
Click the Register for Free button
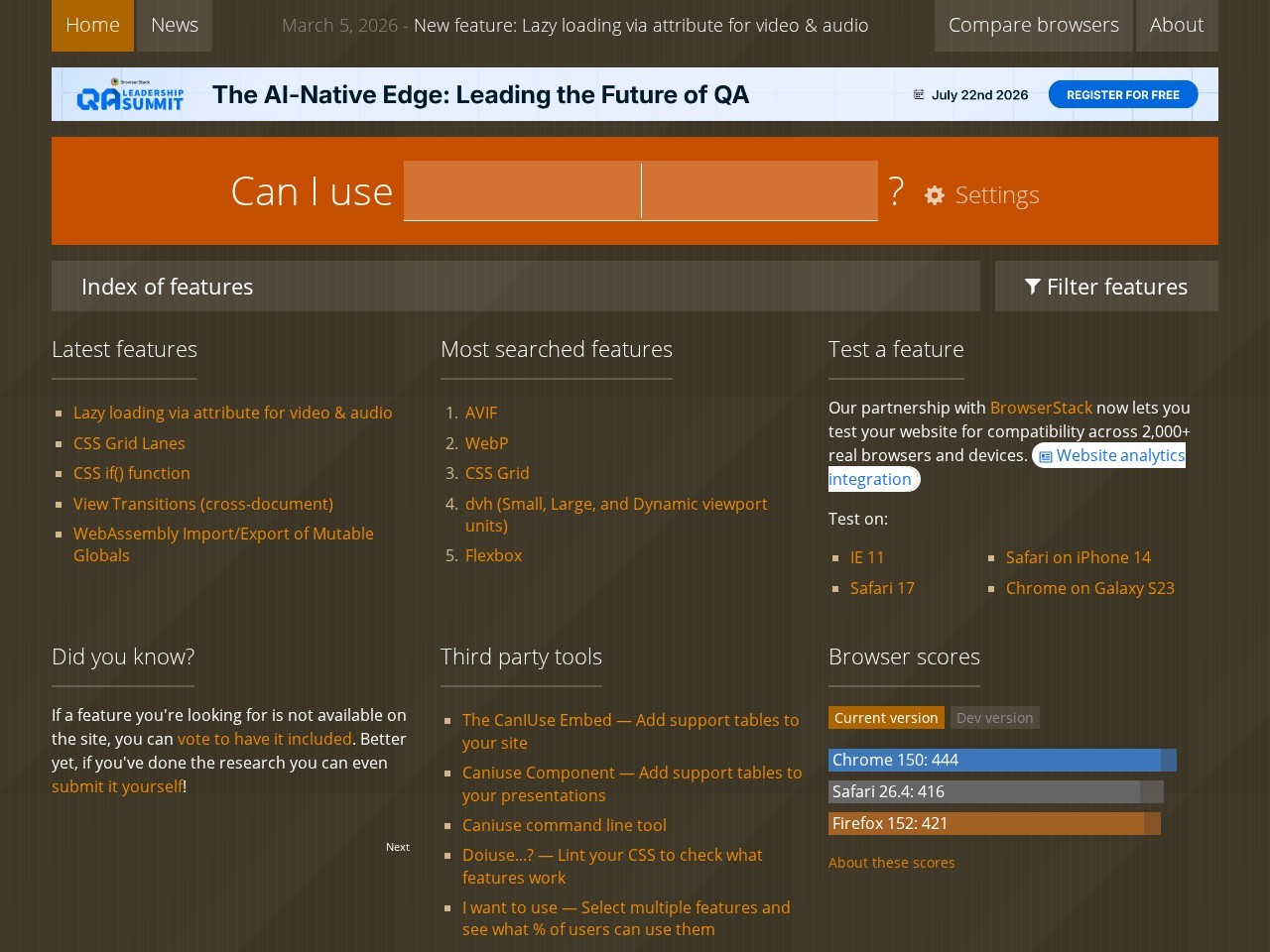[x=1123, y=95]
